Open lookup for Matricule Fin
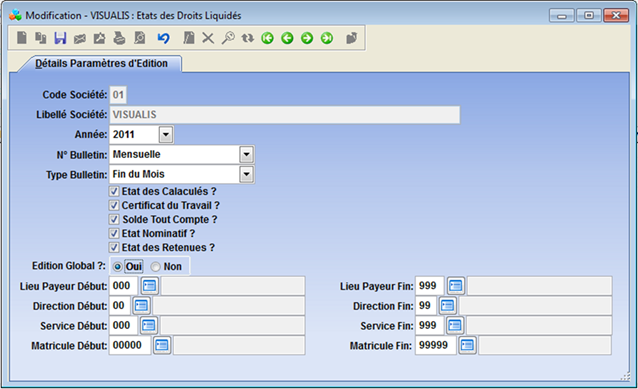638x389 pixels. pyautogui.click(x=467, y=345)
